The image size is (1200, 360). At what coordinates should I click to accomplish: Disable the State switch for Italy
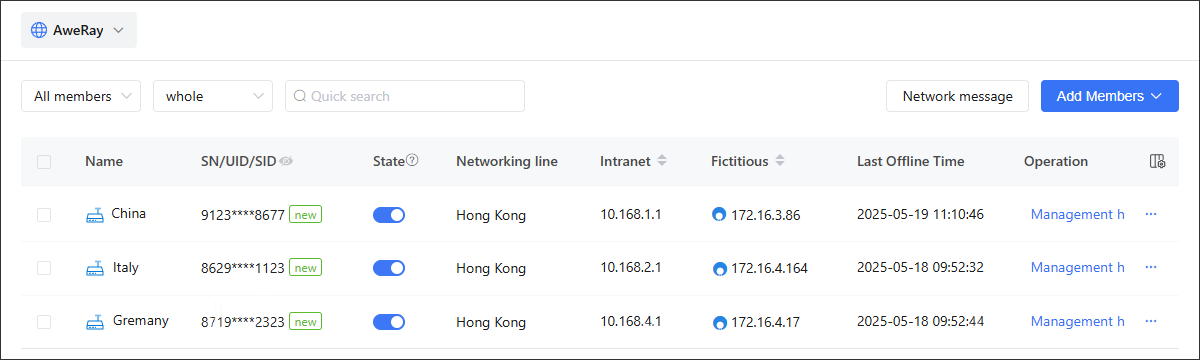[x=389, y=268]
